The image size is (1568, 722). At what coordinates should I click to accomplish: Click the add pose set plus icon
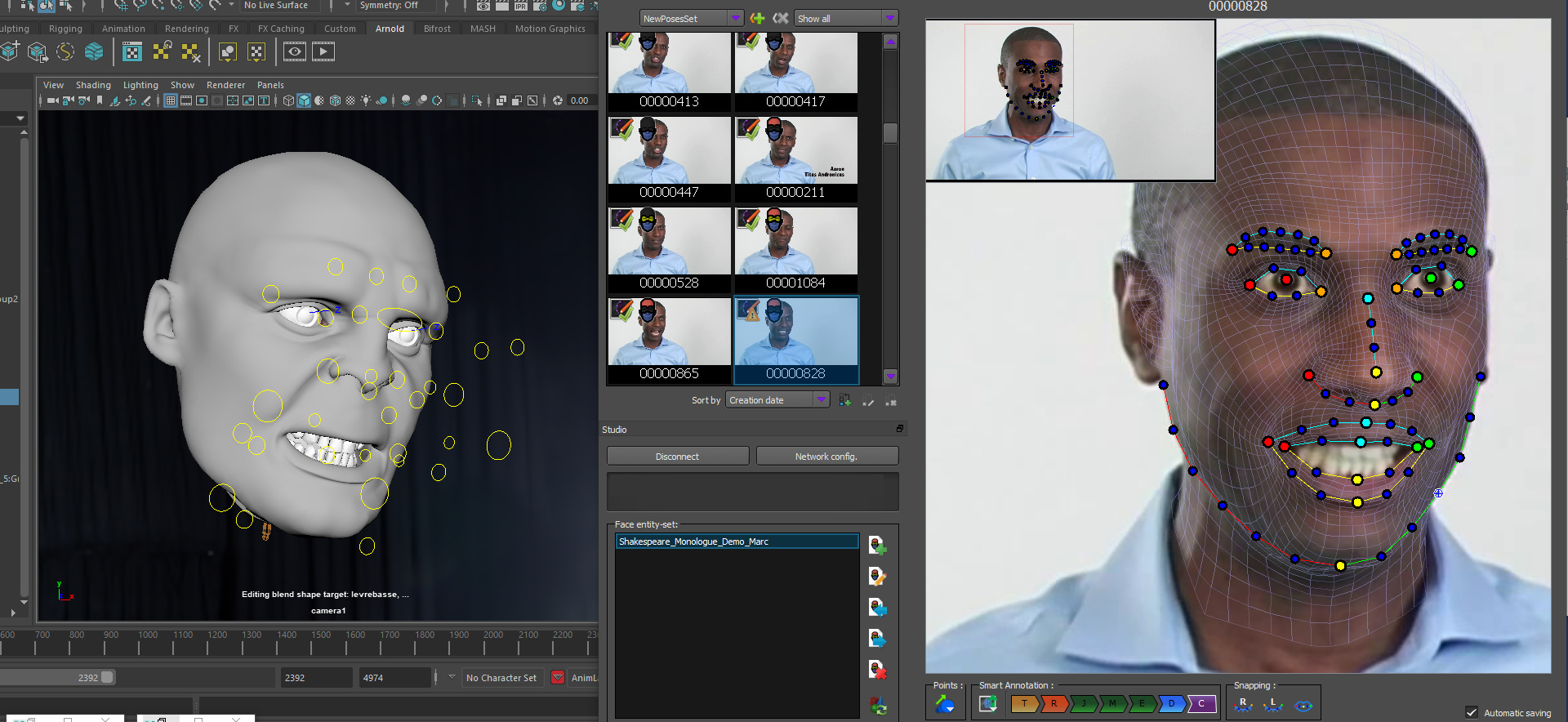pyautogui.click(x=757, y=18)
